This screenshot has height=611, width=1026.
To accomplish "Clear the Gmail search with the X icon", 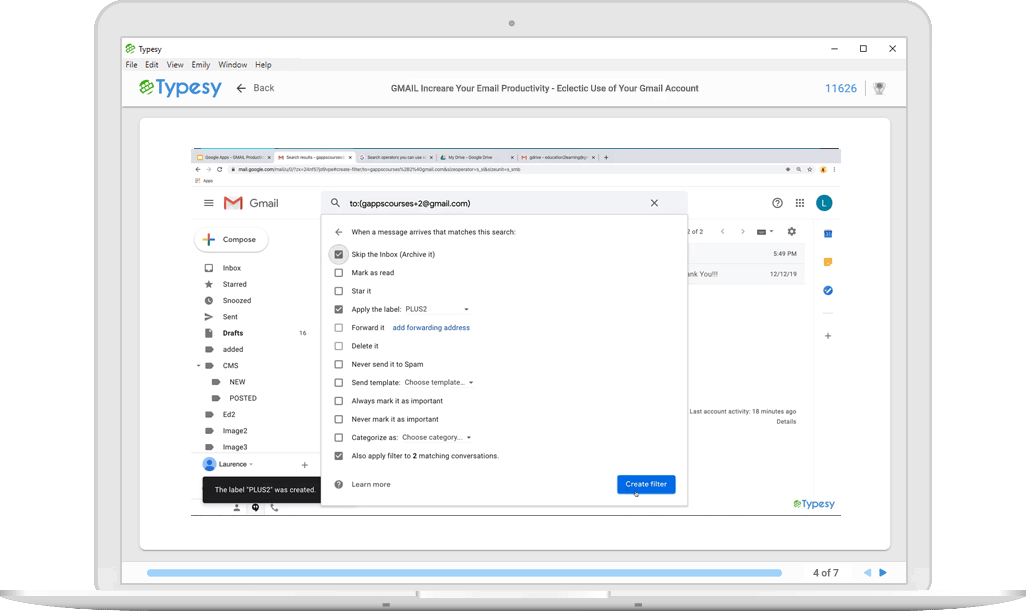I will (654, 203).
